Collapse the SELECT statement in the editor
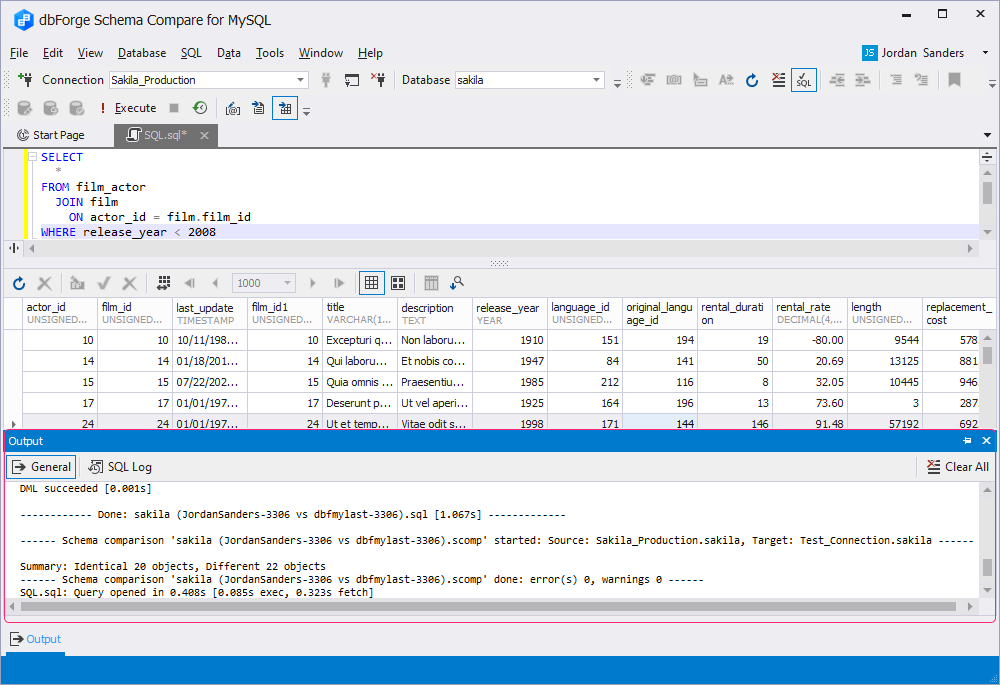The width and height of the screenshot is (1000, 685). point(33,157)
